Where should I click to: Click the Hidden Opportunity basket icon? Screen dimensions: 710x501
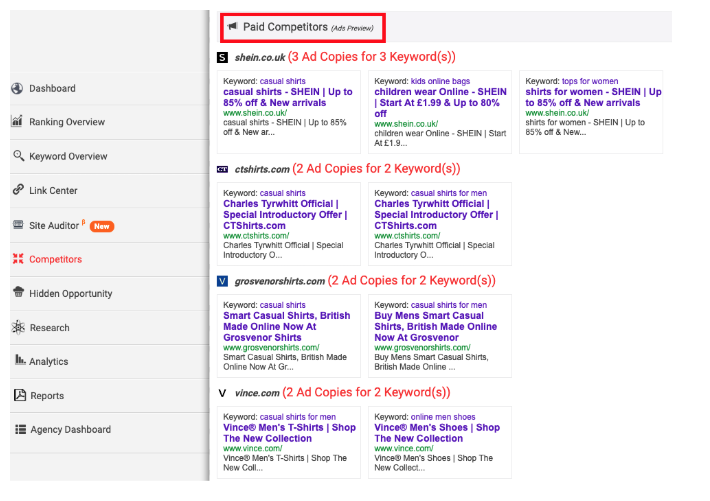(18, 293)
